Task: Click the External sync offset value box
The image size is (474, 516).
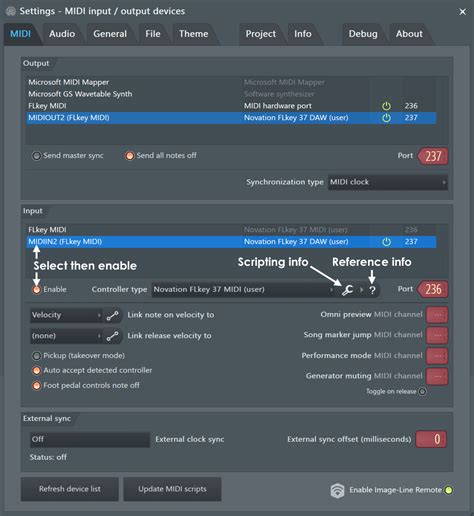Action: coord(431,439)
